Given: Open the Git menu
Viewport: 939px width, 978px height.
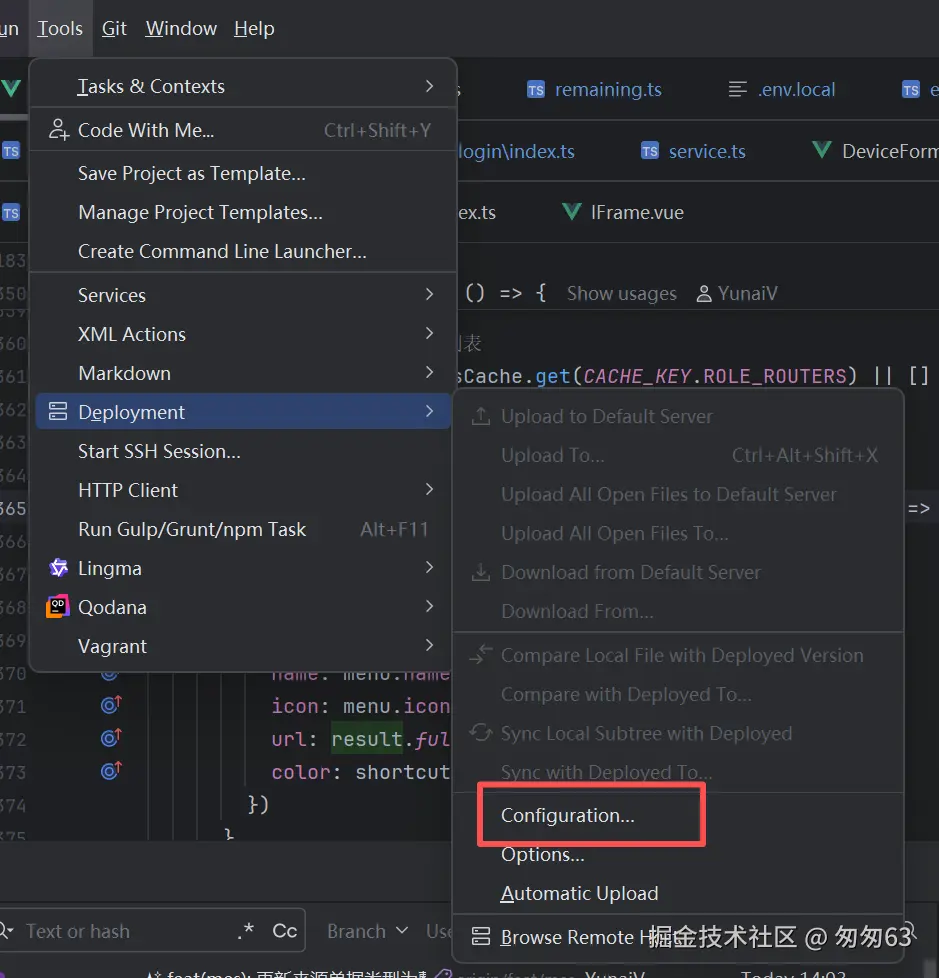Looking at the screenshot, I should [x=114, y=29].
